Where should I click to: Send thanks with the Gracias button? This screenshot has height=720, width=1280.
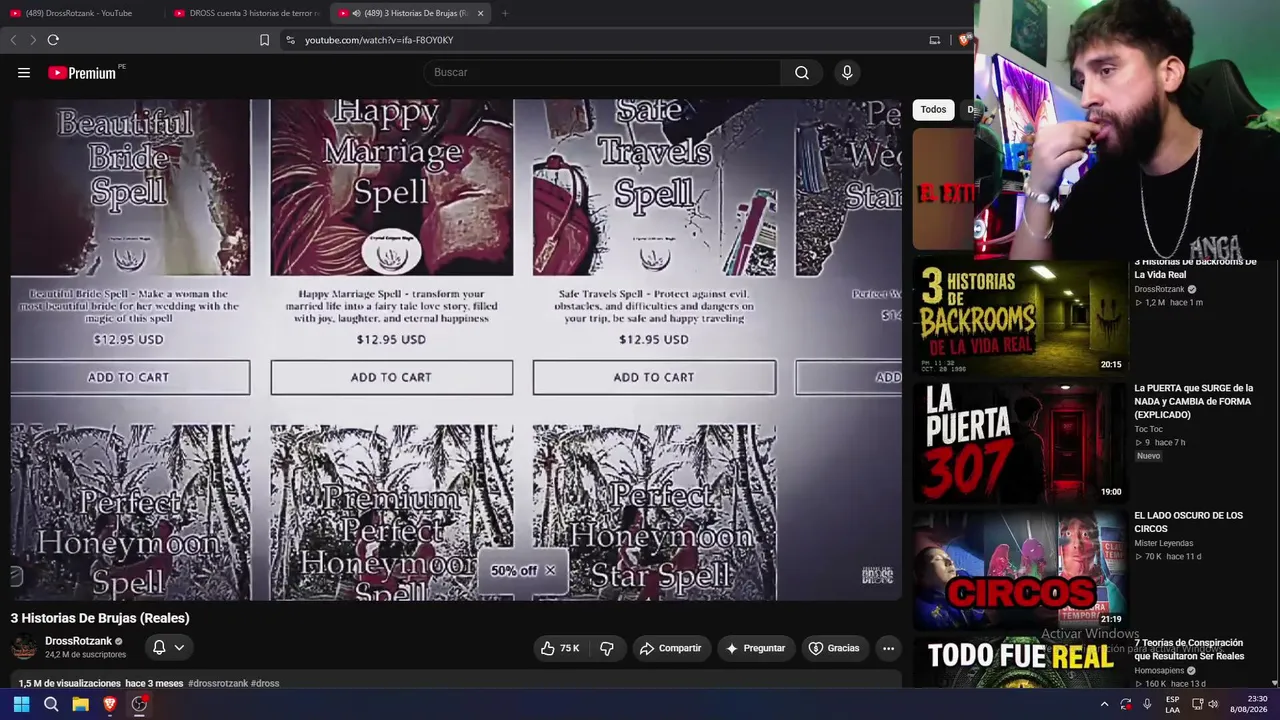834,648
